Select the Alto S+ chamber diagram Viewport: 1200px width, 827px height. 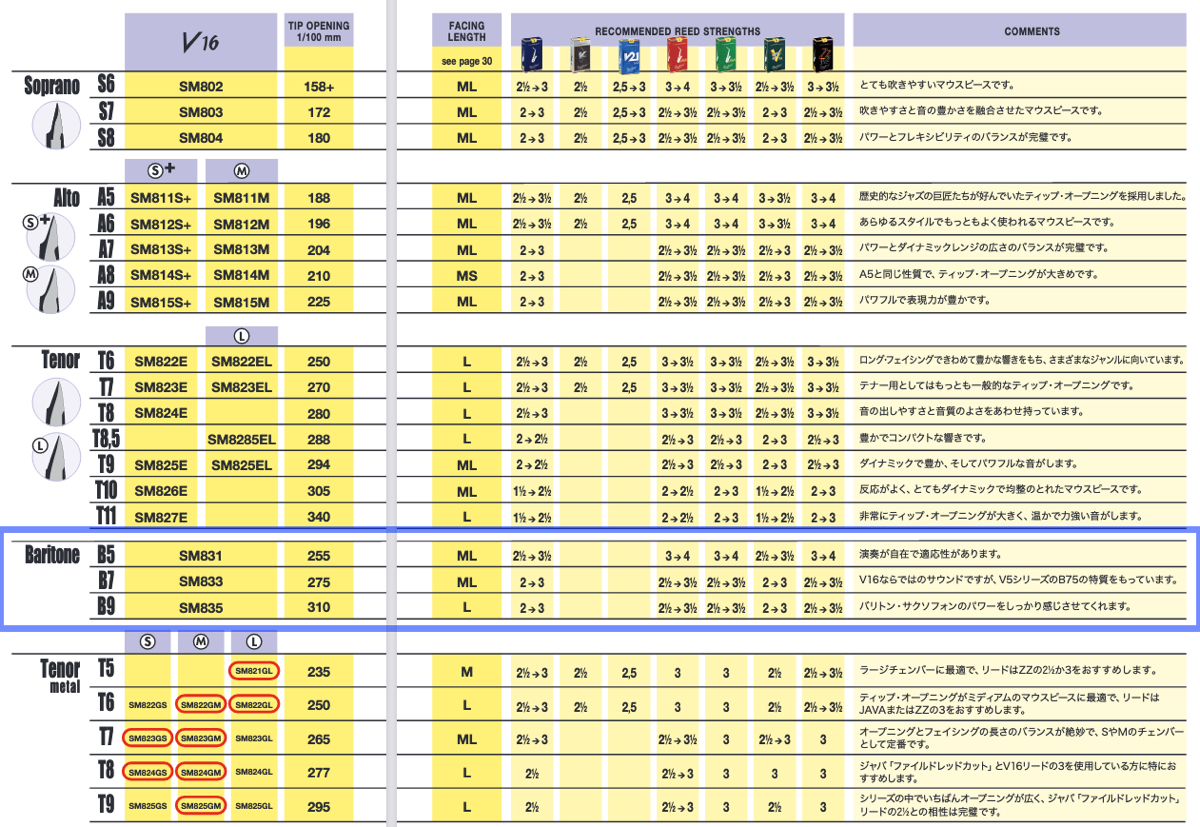click(x=51, y=234)
